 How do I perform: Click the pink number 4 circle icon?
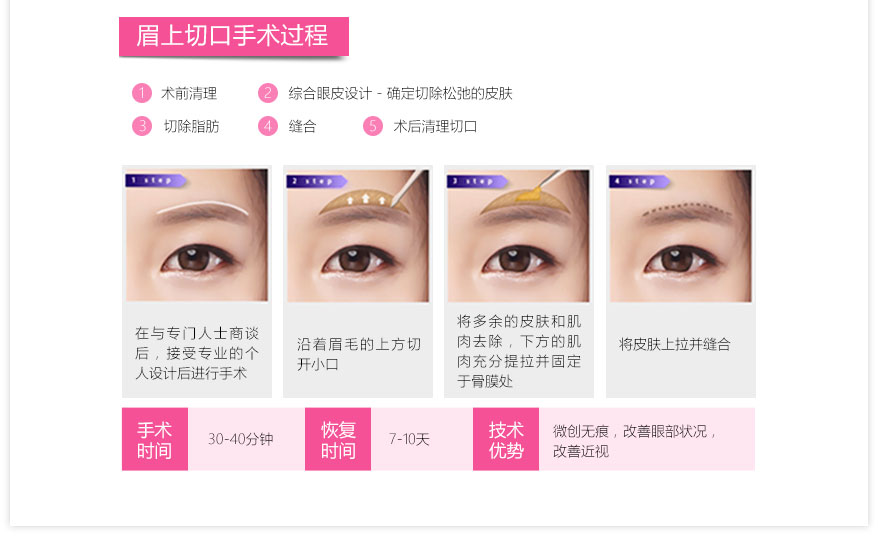coord(268,126)
